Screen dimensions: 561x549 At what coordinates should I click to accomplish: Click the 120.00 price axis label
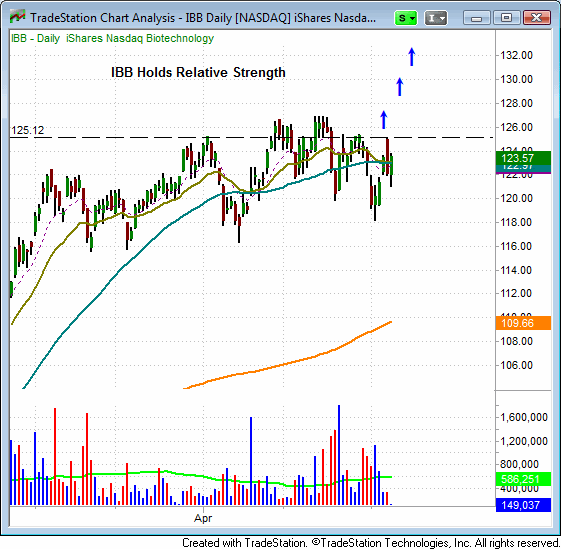[516, 198]
